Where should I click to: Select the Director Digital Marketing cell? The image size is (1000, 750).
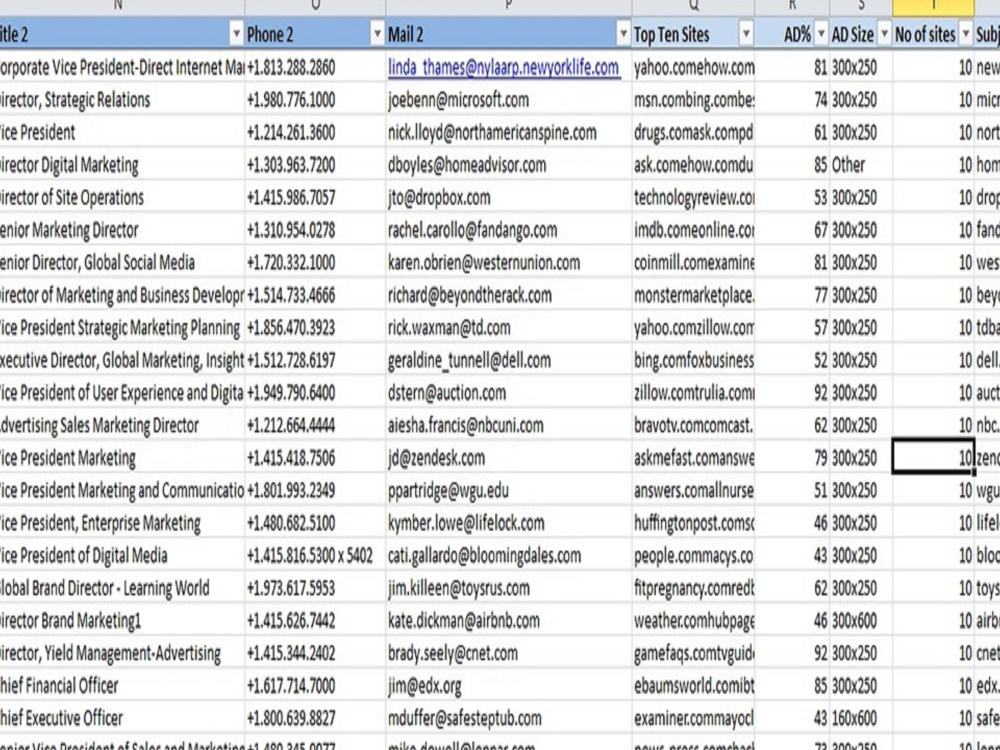pos(122,165)
